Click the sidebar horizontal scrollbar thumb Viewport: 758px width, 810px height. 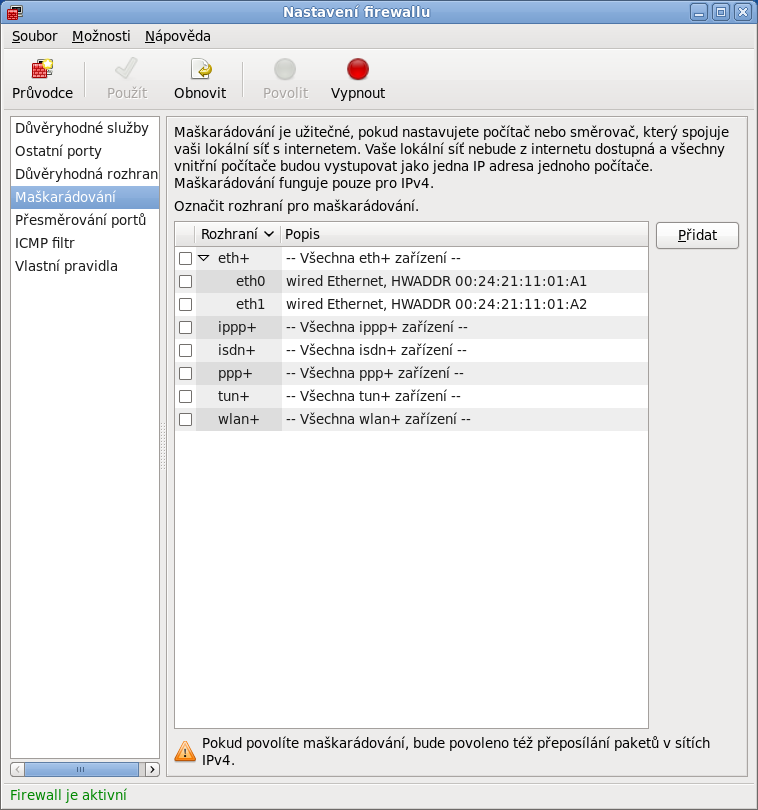[x=81, y=770]
